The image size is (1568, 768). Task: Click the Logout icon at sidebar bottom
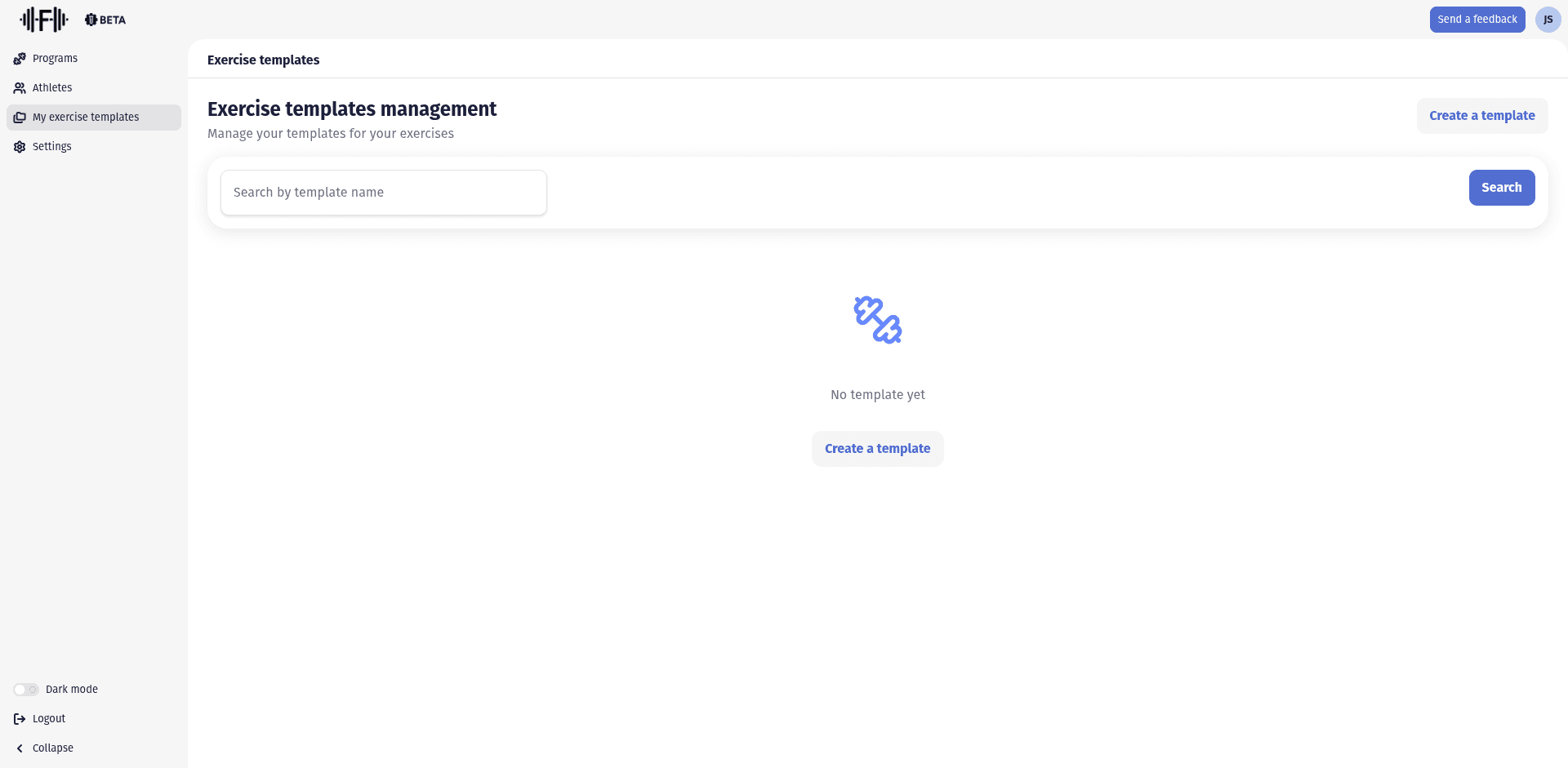pyautogui.click(x=20, y=719)
